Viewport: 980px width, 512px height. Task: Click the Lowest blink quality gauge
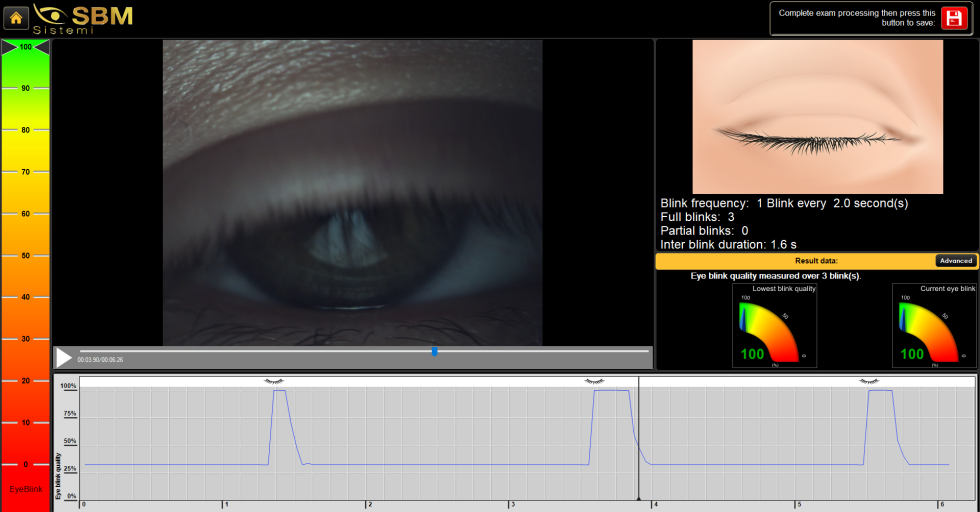tap(774, 326)
